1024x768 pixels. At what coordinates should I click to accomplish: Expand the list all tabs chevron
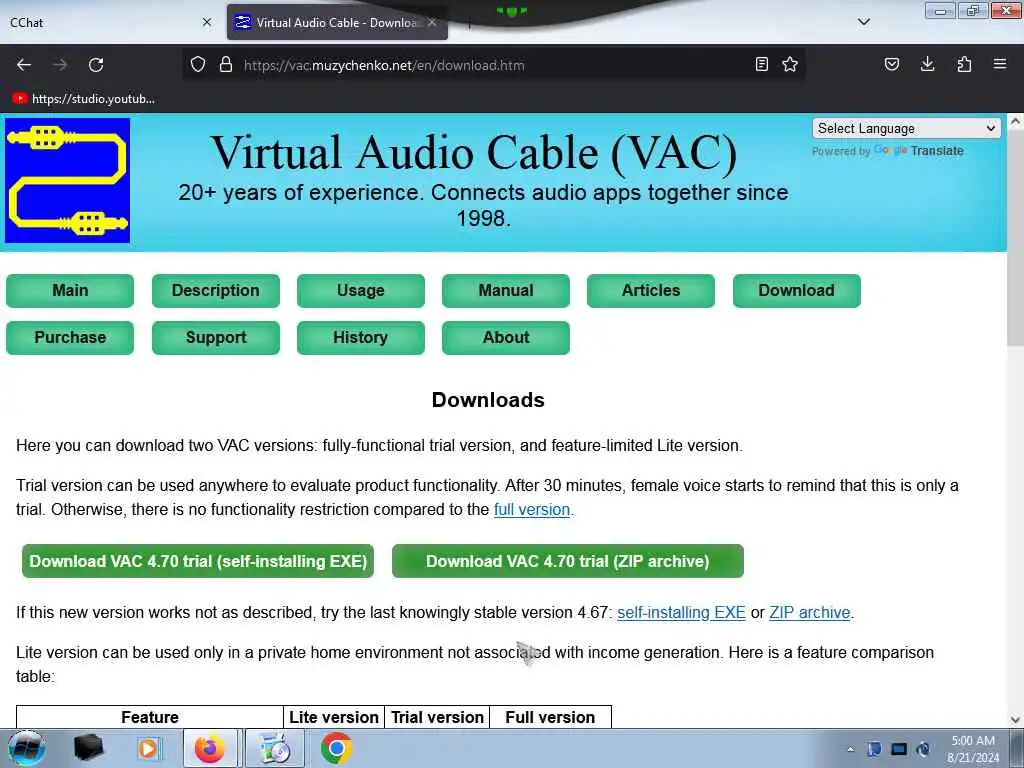click(864, 22)
